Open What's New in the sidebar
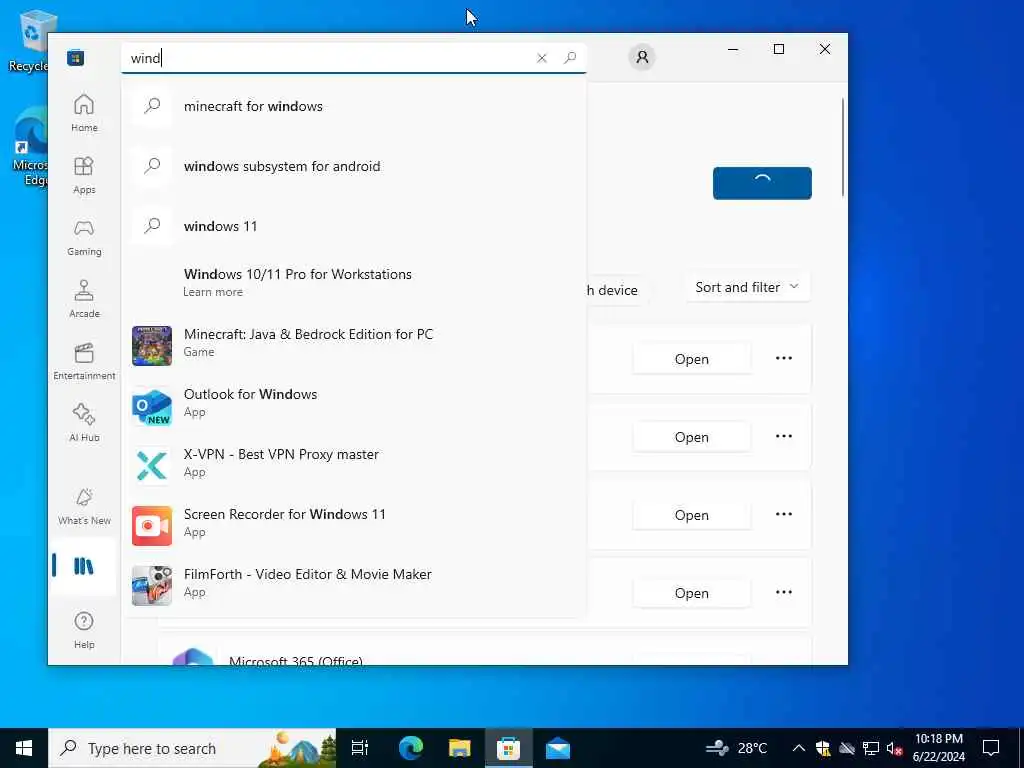 click(84, 506)
